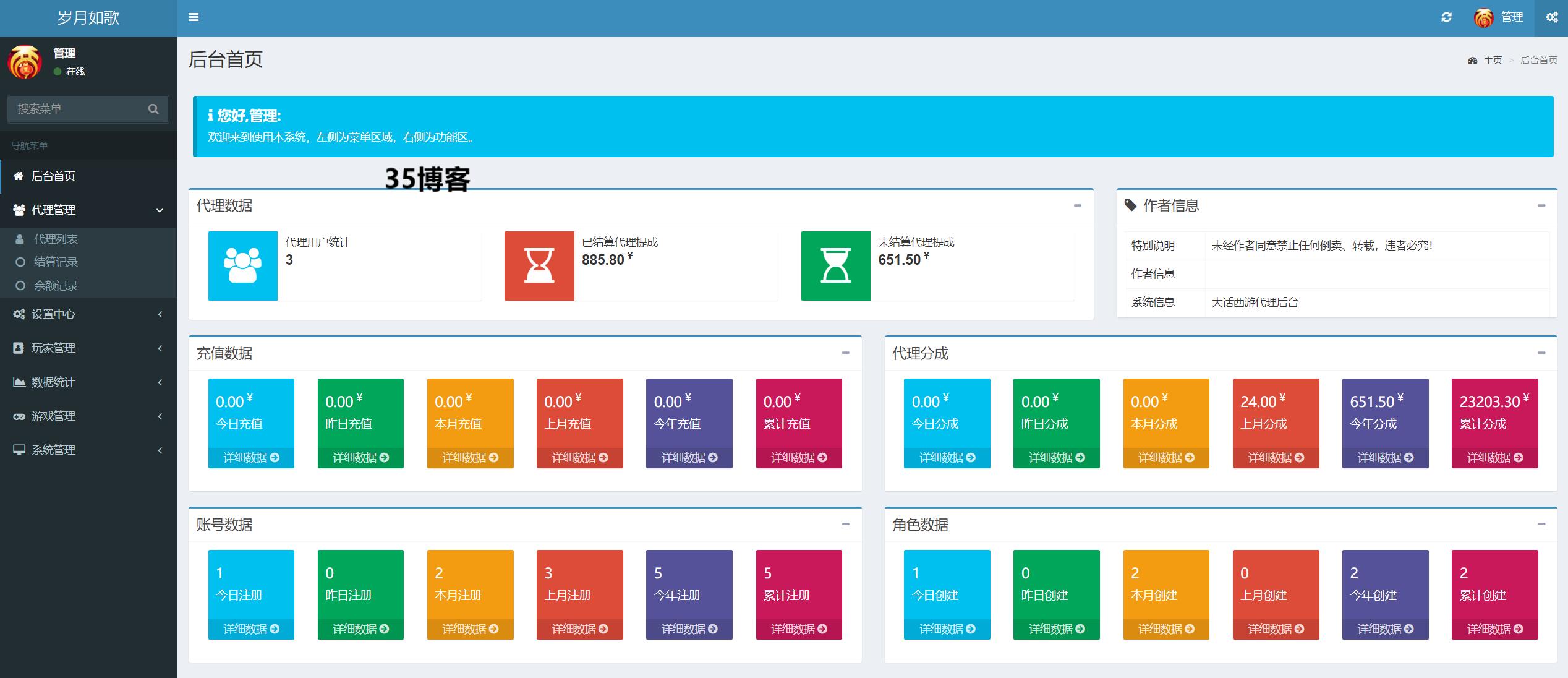Click the 主页 breadcrumb link
1568x678 pixels.
click(1493, 60)
